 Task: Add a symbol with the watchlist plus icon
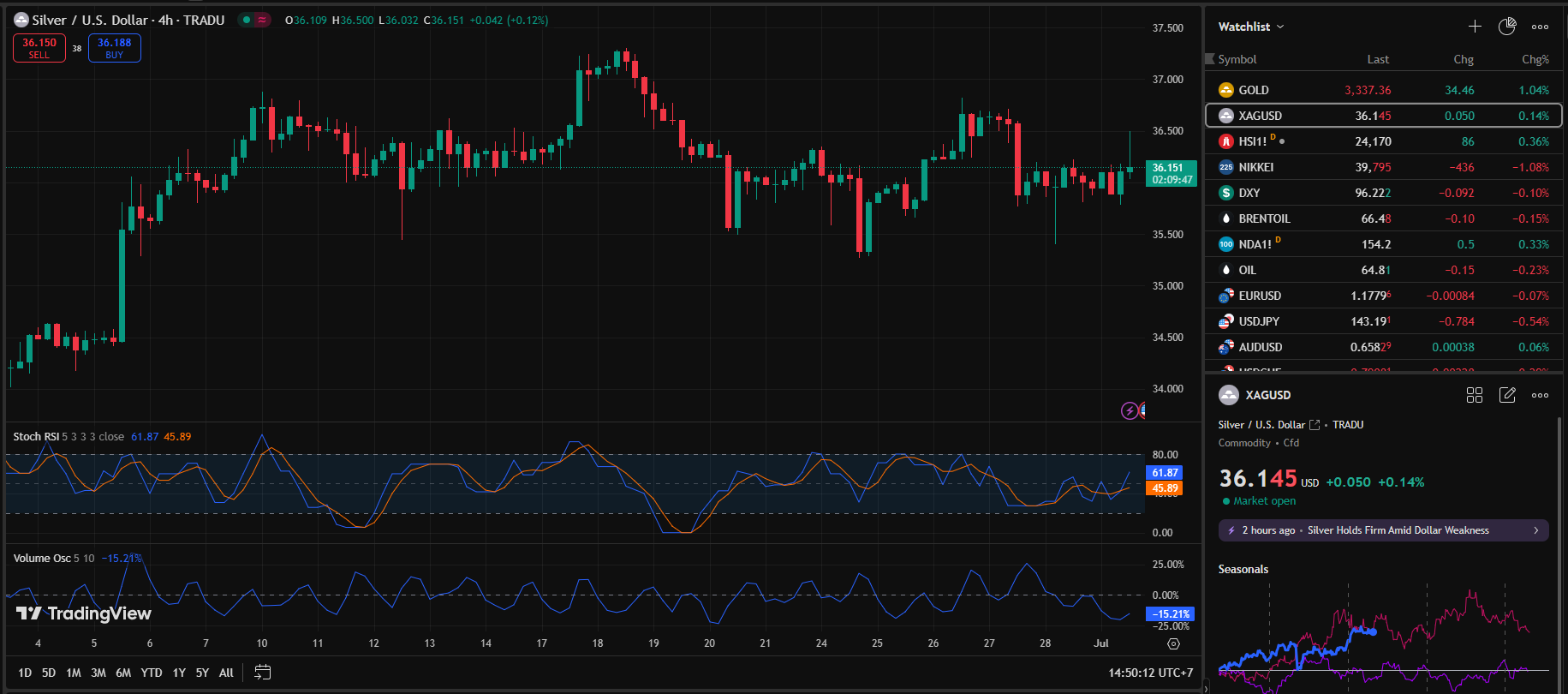coord(1475,27)
